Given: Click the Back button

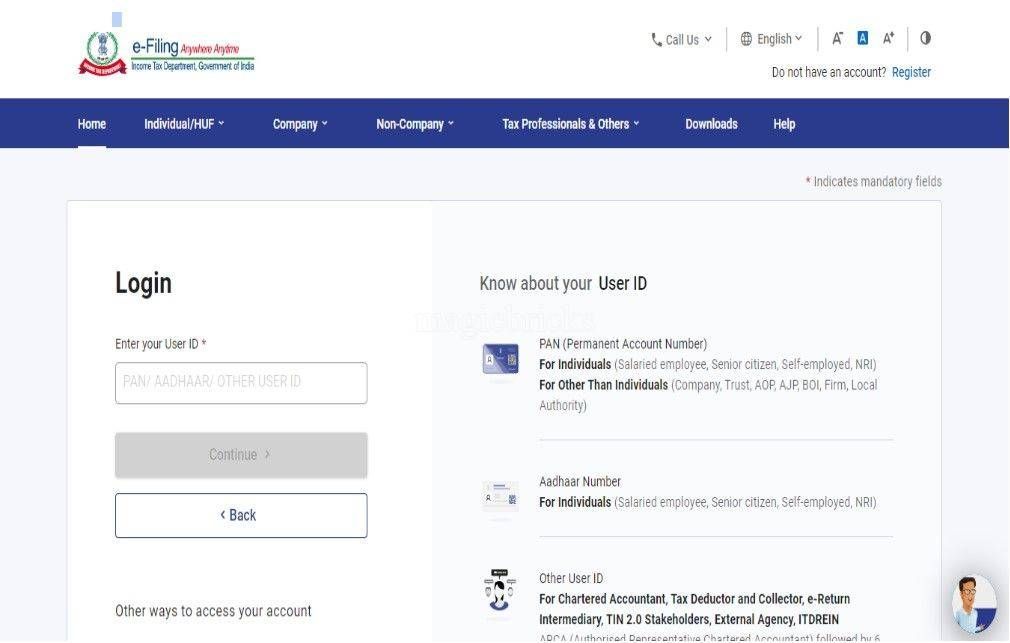Looking at the screenshot, I should (x=240, y=514).
